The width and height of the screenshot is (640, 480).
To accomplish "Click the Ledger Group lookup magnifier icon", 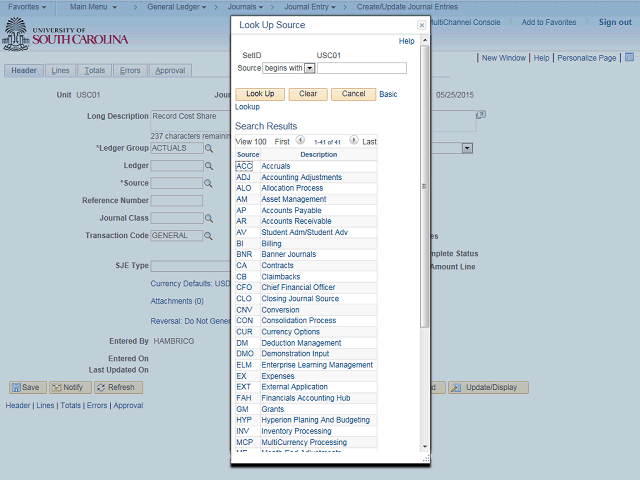I will tap(209, 149).
